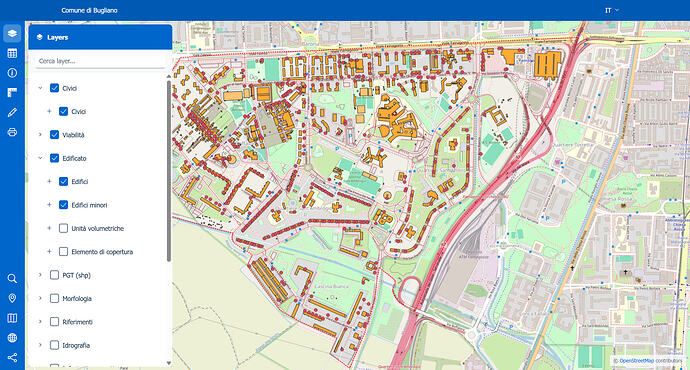Viewport: 690px width, 370px height.
Task: Expand the Civici sublayer plus
Action: point(49,111)
